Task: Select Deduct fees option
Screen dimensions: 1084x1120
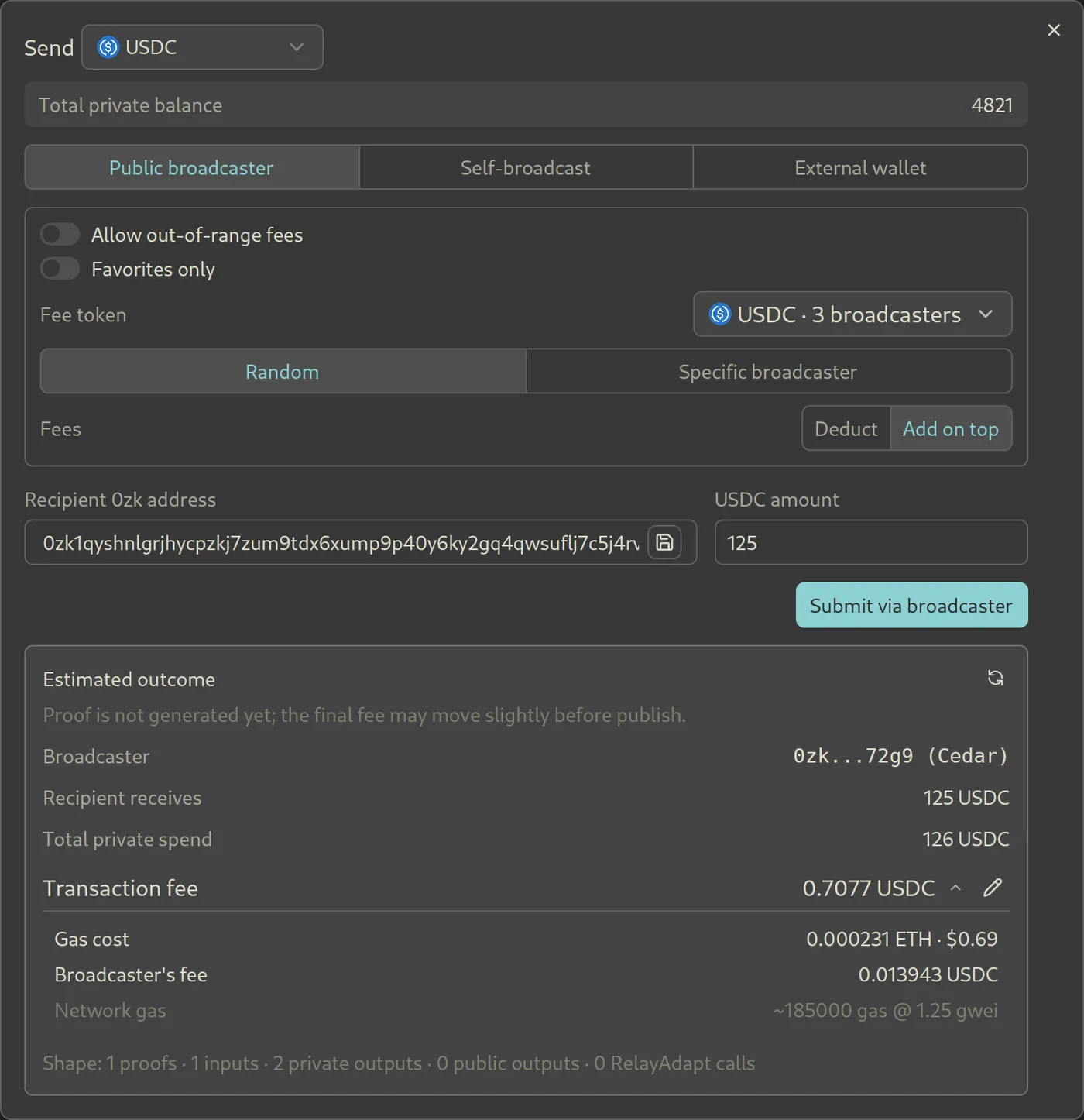Action: pyautogui.click(x=846, y=428)
